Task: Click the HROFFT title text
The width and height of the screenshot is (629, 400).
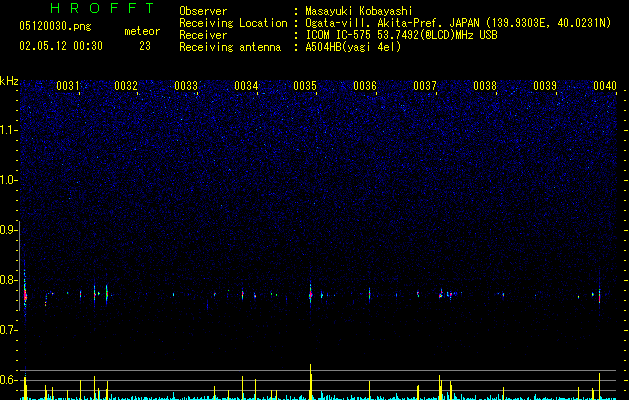Action: point(102,8)
